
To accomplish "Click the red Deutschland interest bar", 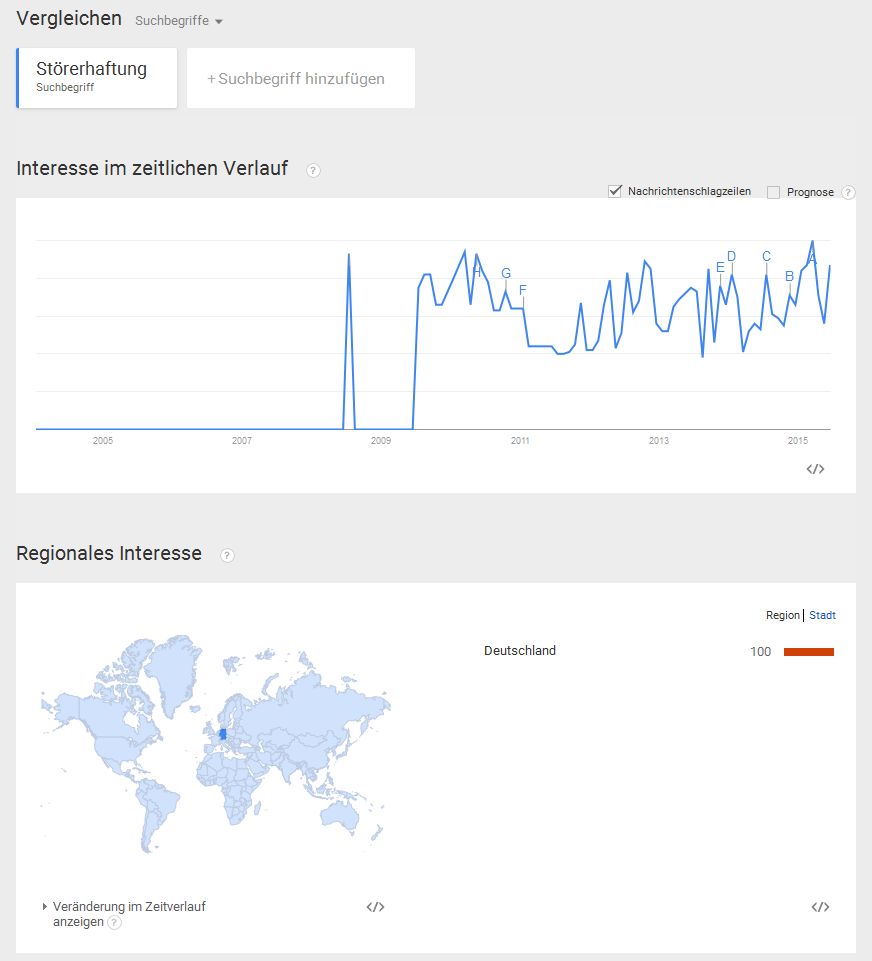I will click(x=809, y=651).
